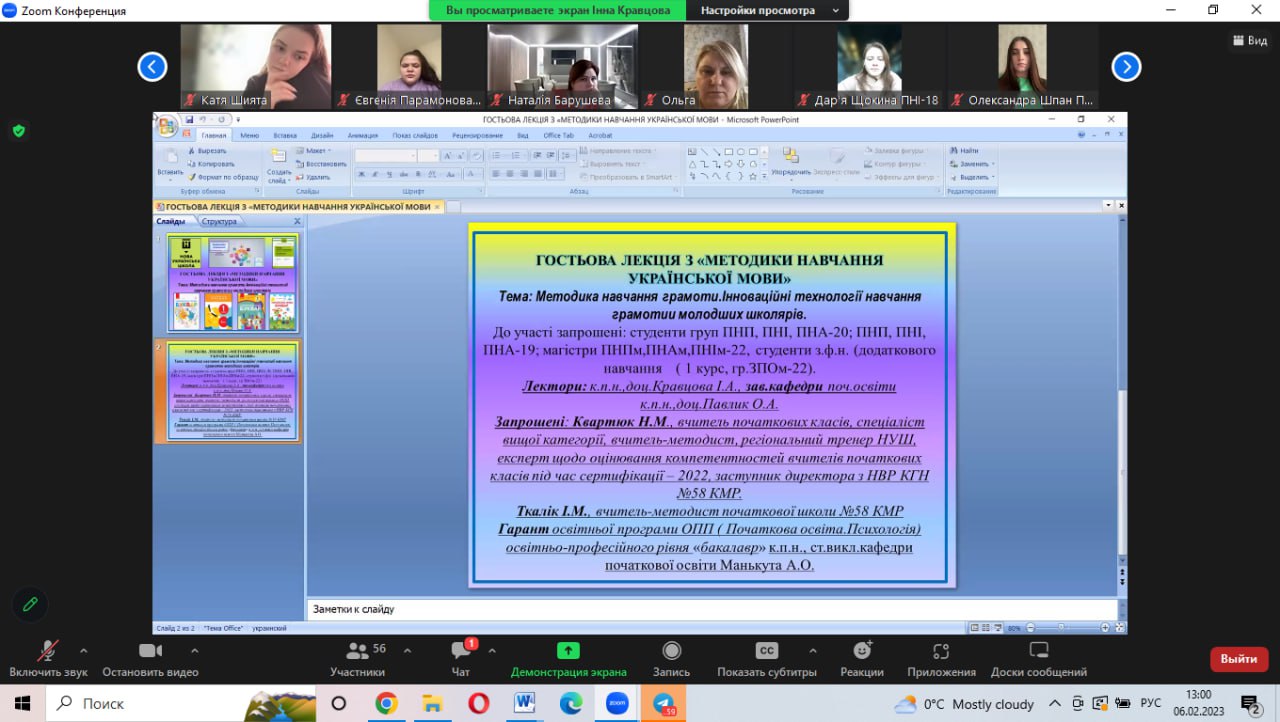Expand audio options arrow beside microphone

[83, 650]
